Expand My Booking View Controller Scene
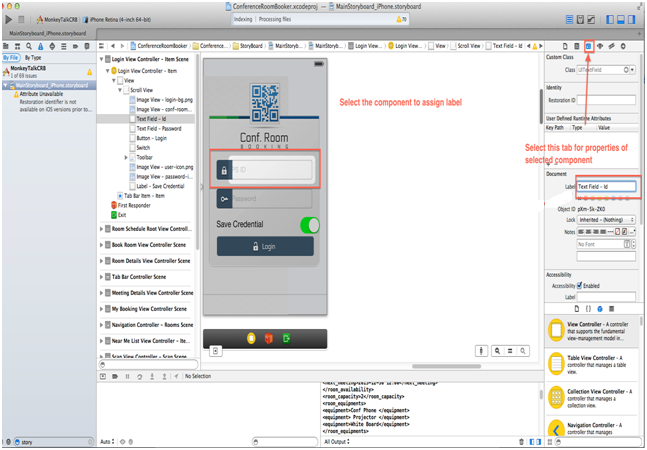Viewport: 647px width, 450px height. [x=102, y=309]
